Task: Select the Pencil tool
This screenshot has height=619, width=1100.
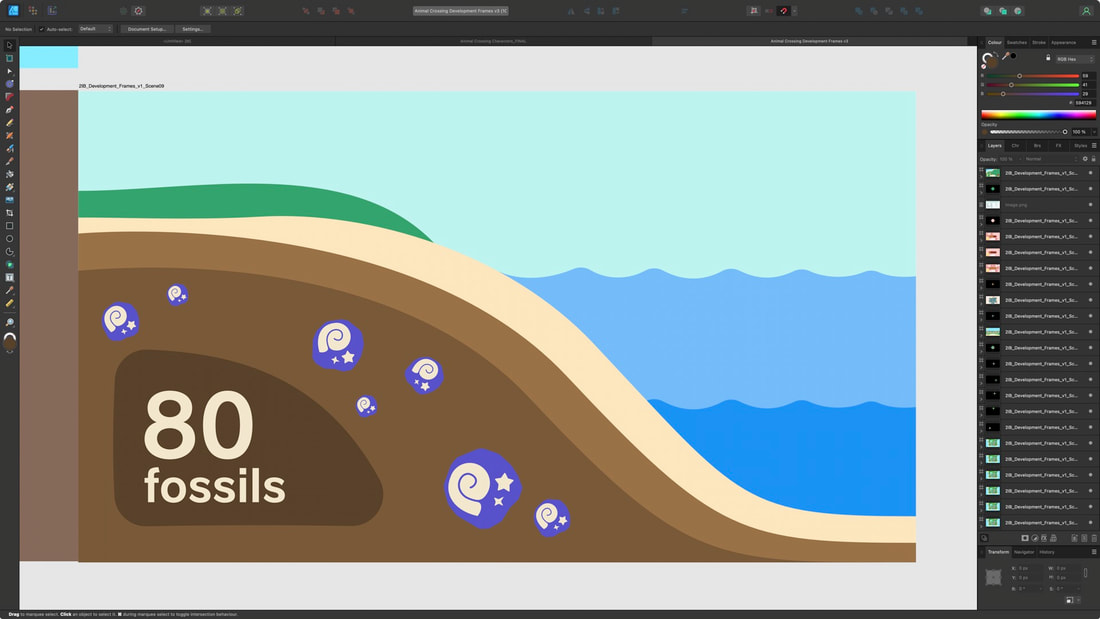Action: point(9,123)
